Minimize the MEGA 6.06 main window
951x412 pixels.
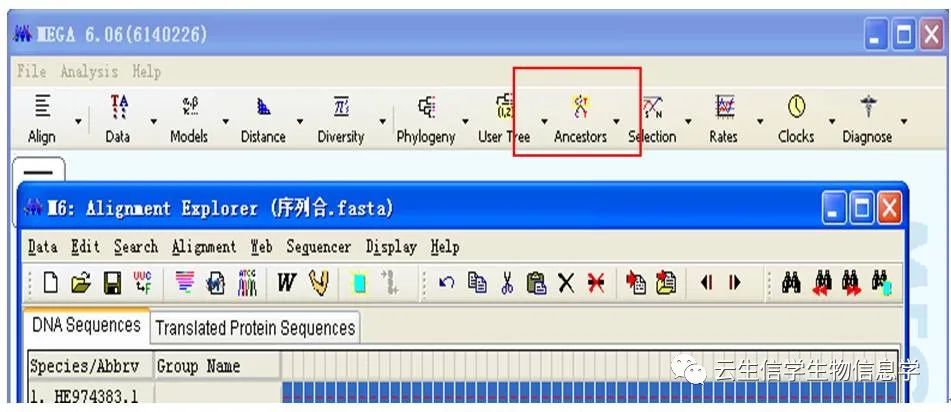pyautogui.click(x=875, y=35)
